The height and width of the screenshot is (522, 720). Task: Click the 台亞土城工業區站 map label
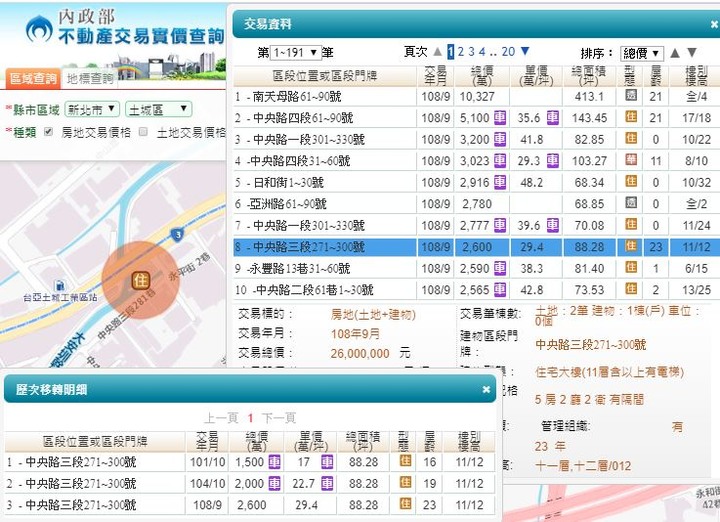[x=60, y=297]
